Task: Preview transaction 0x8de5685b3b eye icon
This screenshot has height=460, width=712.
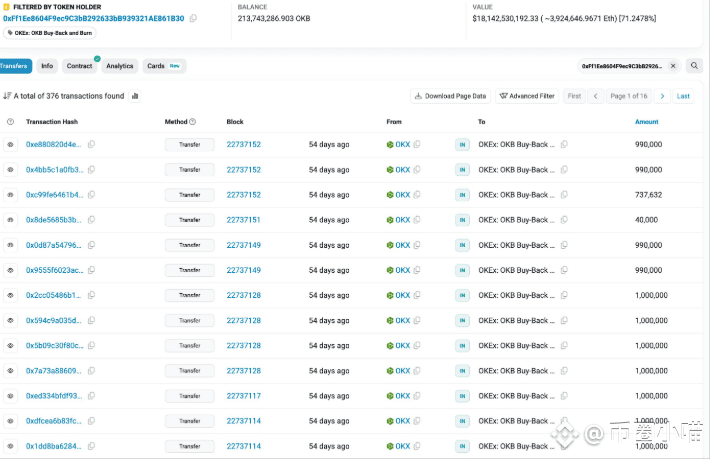Action: point(10,220)
